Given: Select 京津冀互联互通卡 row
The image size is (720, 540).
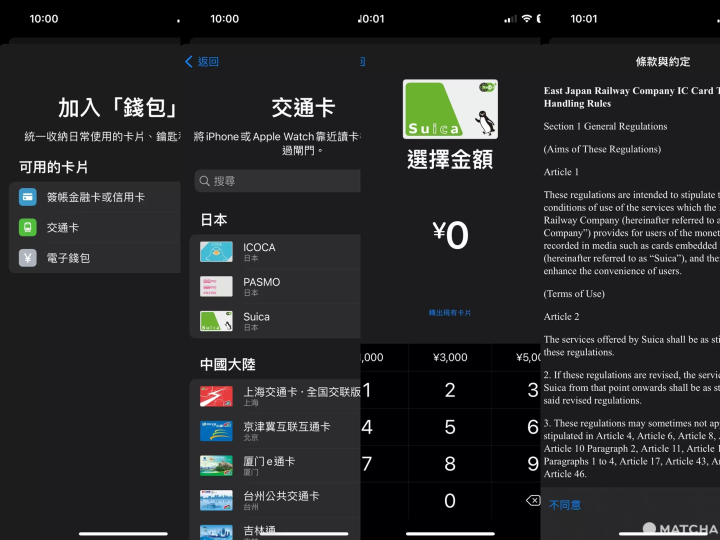Looking at the screenshot, I should click(275, 431).
